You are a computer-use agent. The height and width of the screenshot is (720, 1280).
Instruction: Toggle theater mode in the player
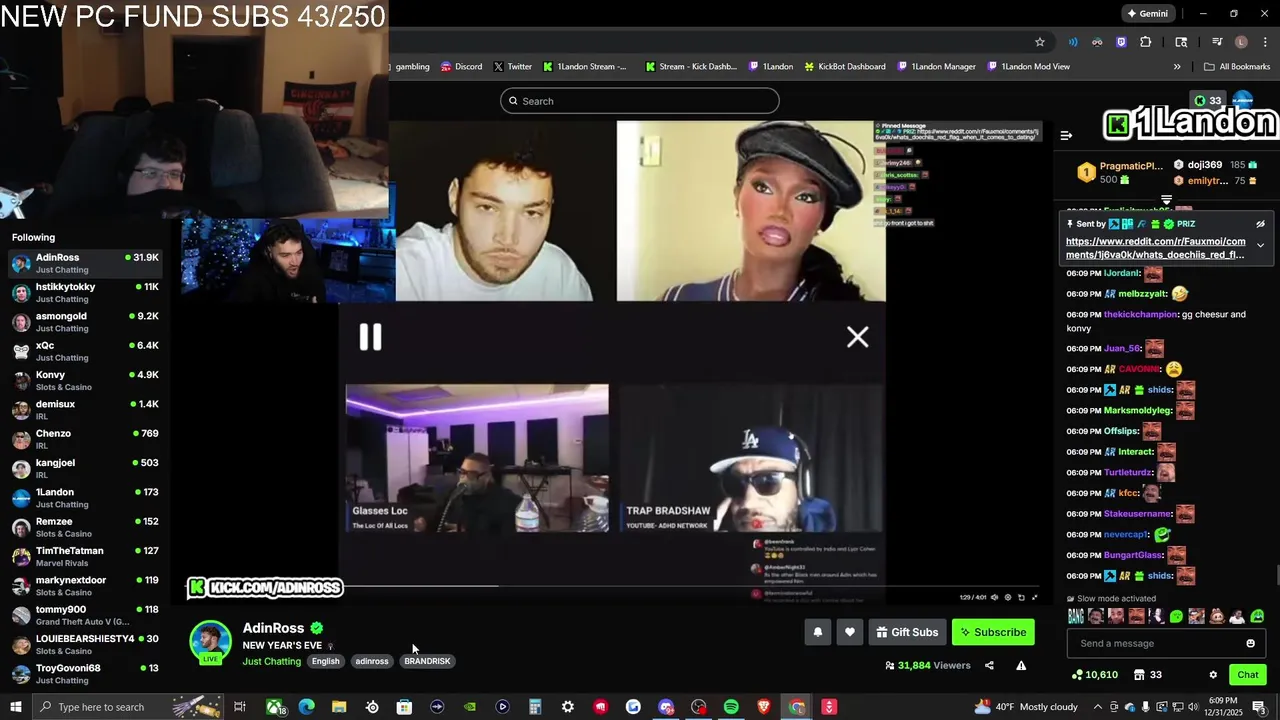1021,597
